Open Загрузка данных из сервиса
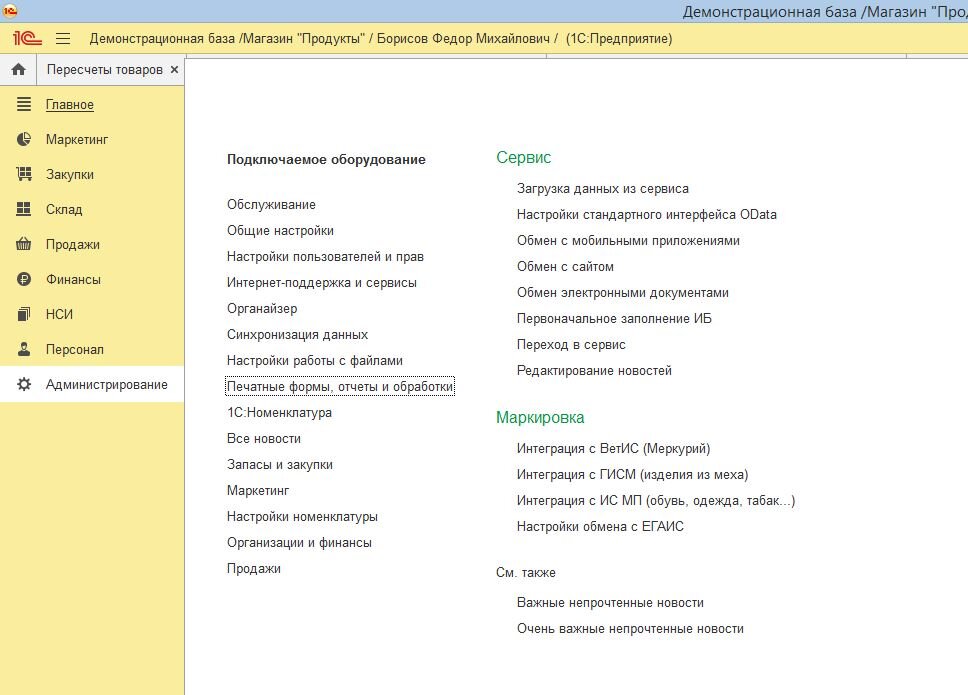Image resolution: width=968 pixels, height=695 pixels. [603, 188]
